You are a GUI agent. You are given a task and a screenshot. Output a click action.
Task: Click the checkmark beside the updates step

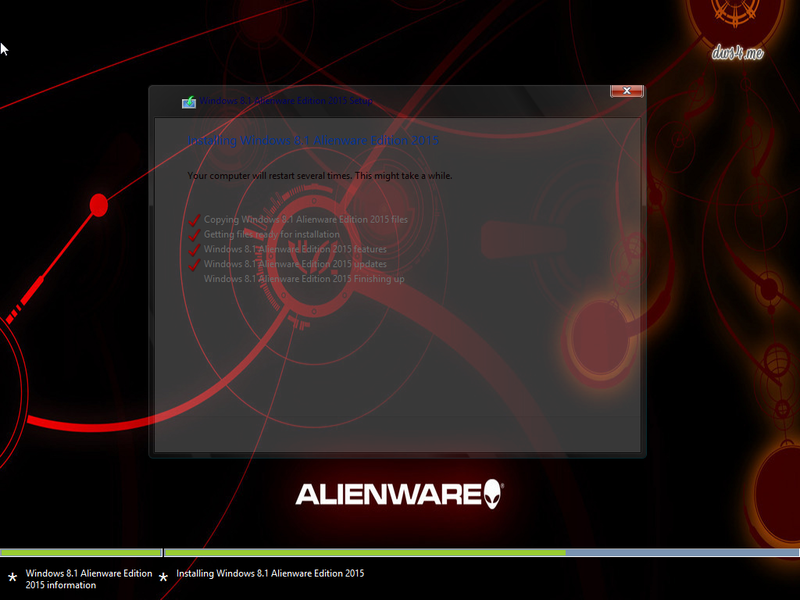194,264
